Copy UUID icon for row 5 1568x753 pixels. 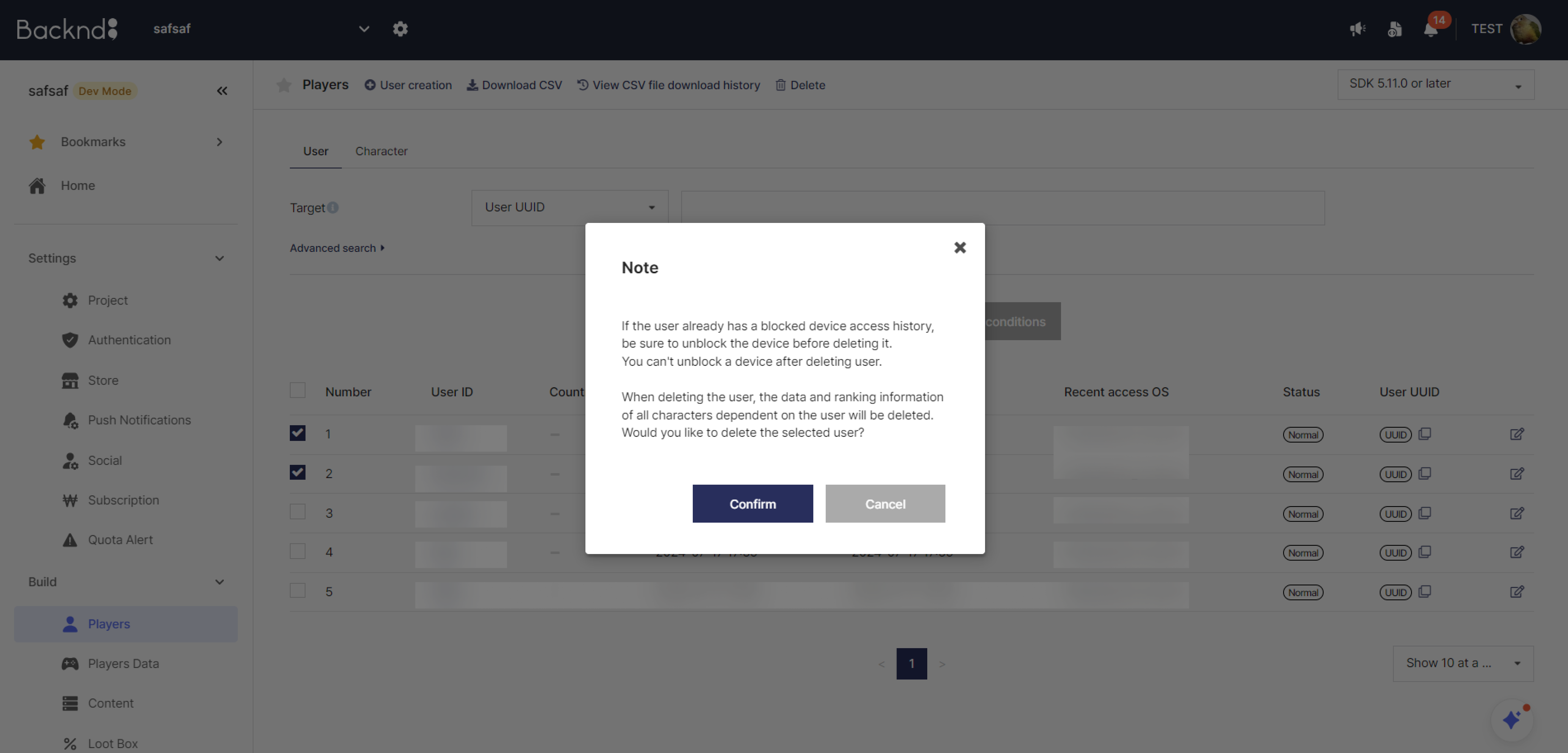coord(1424,592)
